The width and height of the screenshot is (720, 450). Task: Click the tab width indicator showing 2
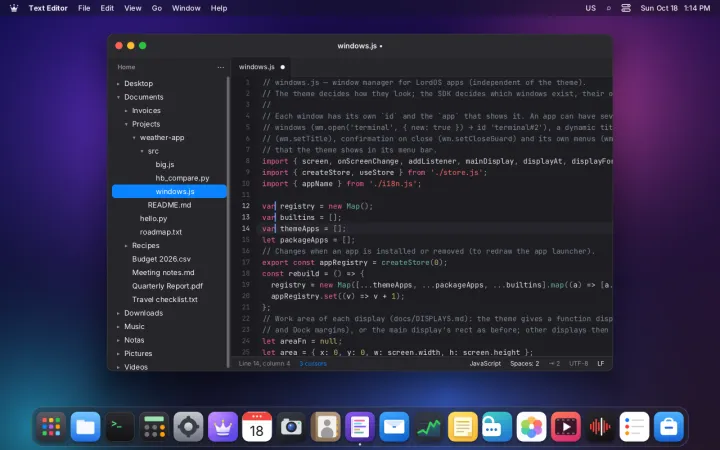point(554,363)
